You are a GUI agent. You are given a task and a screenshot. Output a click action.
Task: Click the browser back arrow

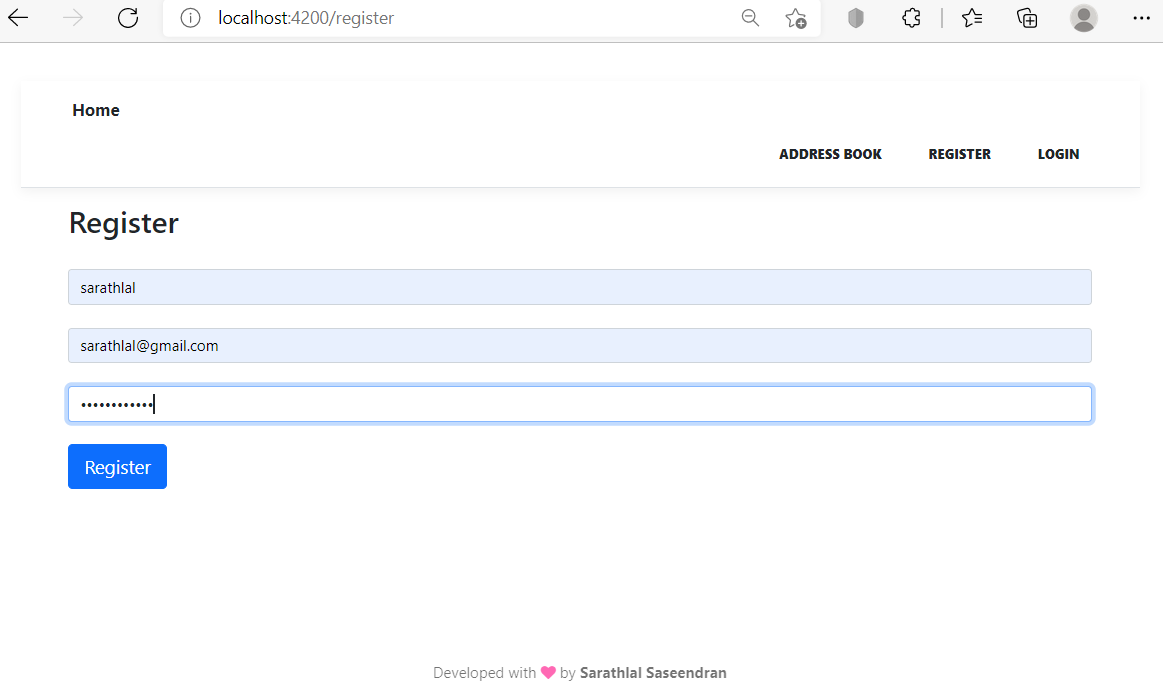click(18, 18)
